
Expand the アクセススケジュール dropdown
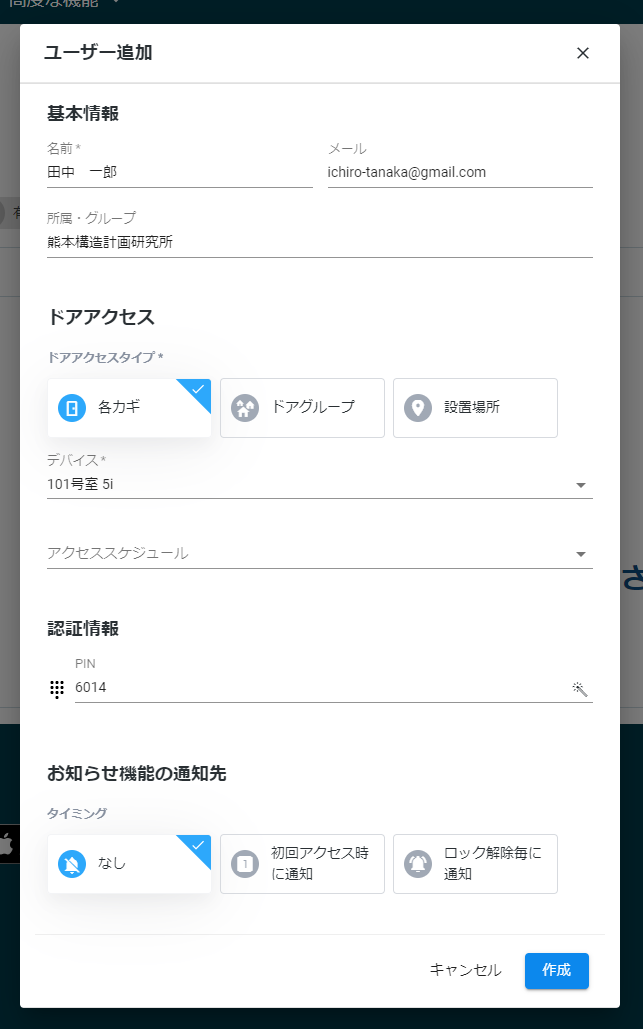pos(320,554)
